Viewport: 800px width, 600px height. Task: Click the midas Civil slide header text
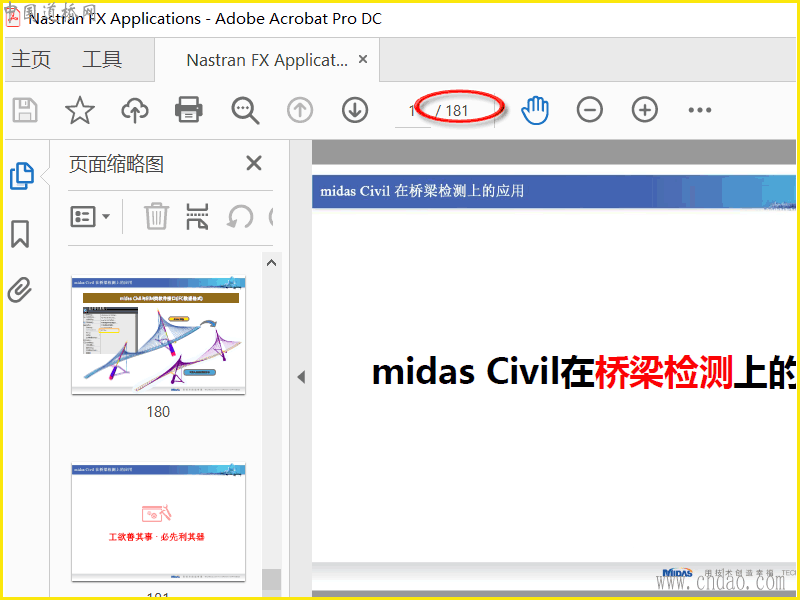(422, 191)
